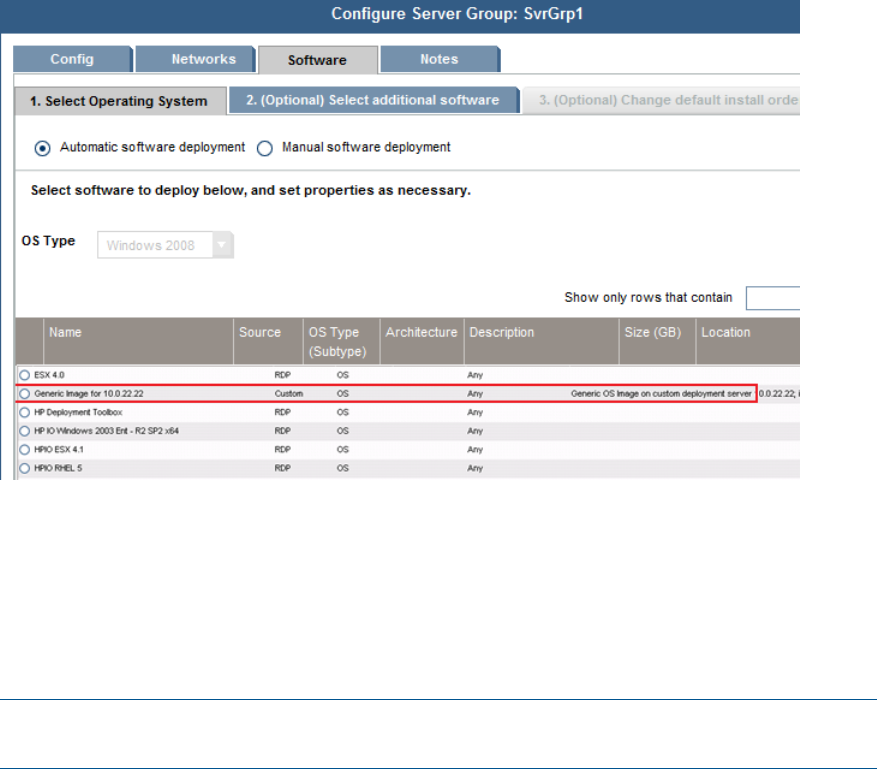Click the Architecture column header
The height and width of the screenshot is (769, 877).
(x=421, y=332)
